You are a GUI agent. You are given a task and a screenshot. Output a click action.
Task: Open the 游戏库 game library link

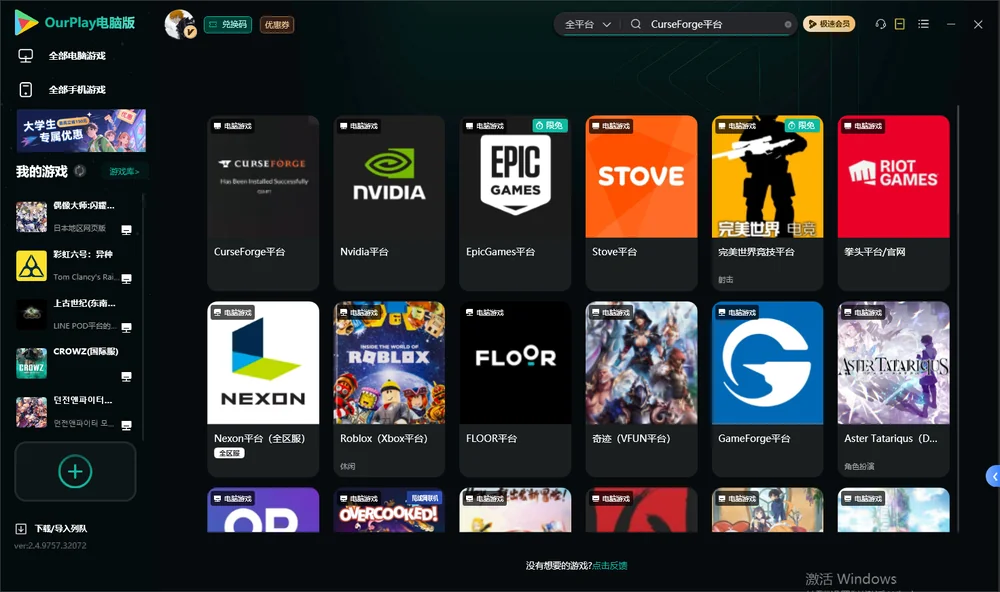pos(124,171)
